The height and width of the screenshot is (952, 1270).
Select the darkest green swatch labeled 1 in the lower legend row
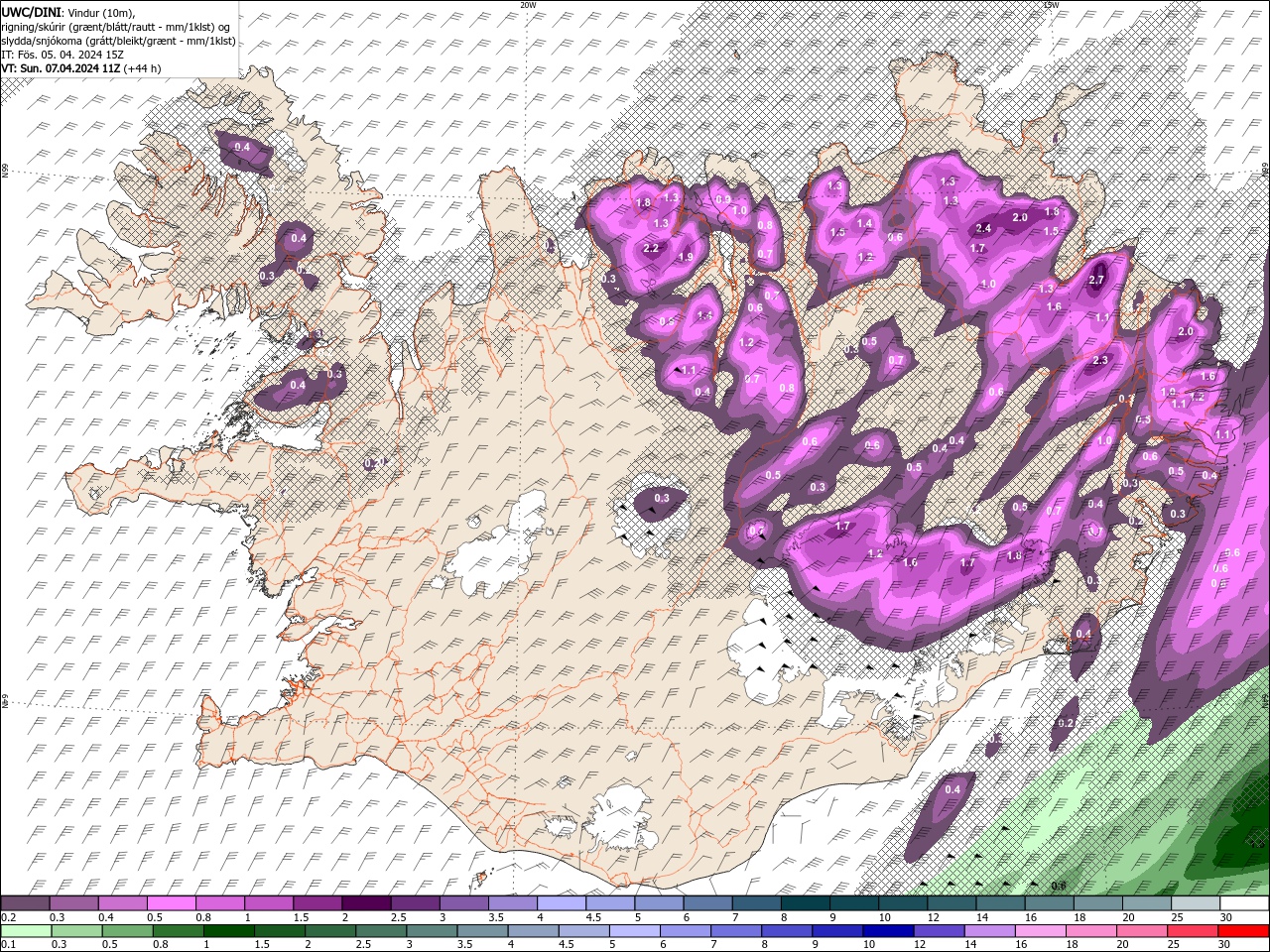229,931
